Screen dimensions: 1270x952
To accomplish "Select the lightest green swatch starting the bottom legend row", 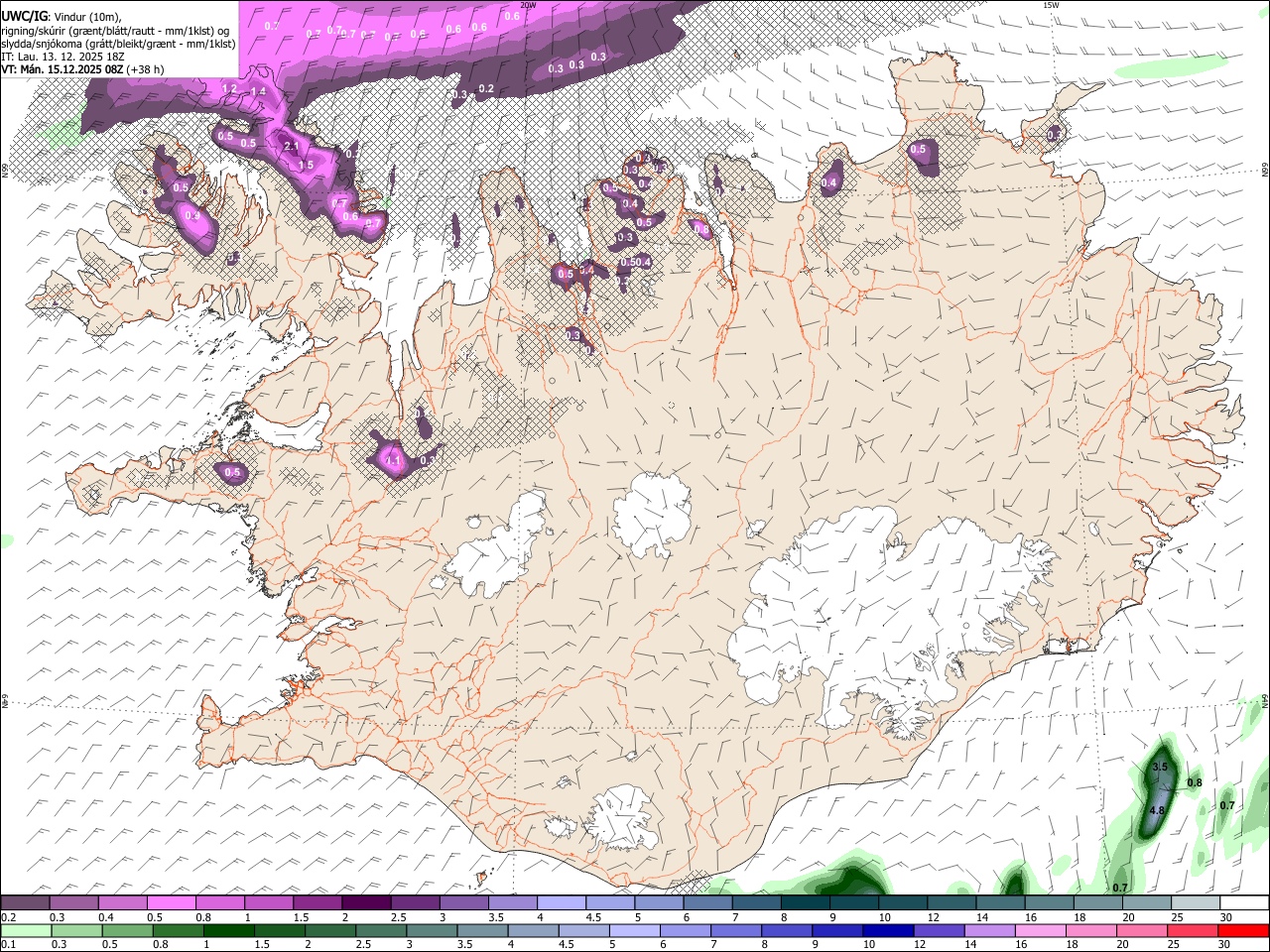I will click(x=26, y=930).
